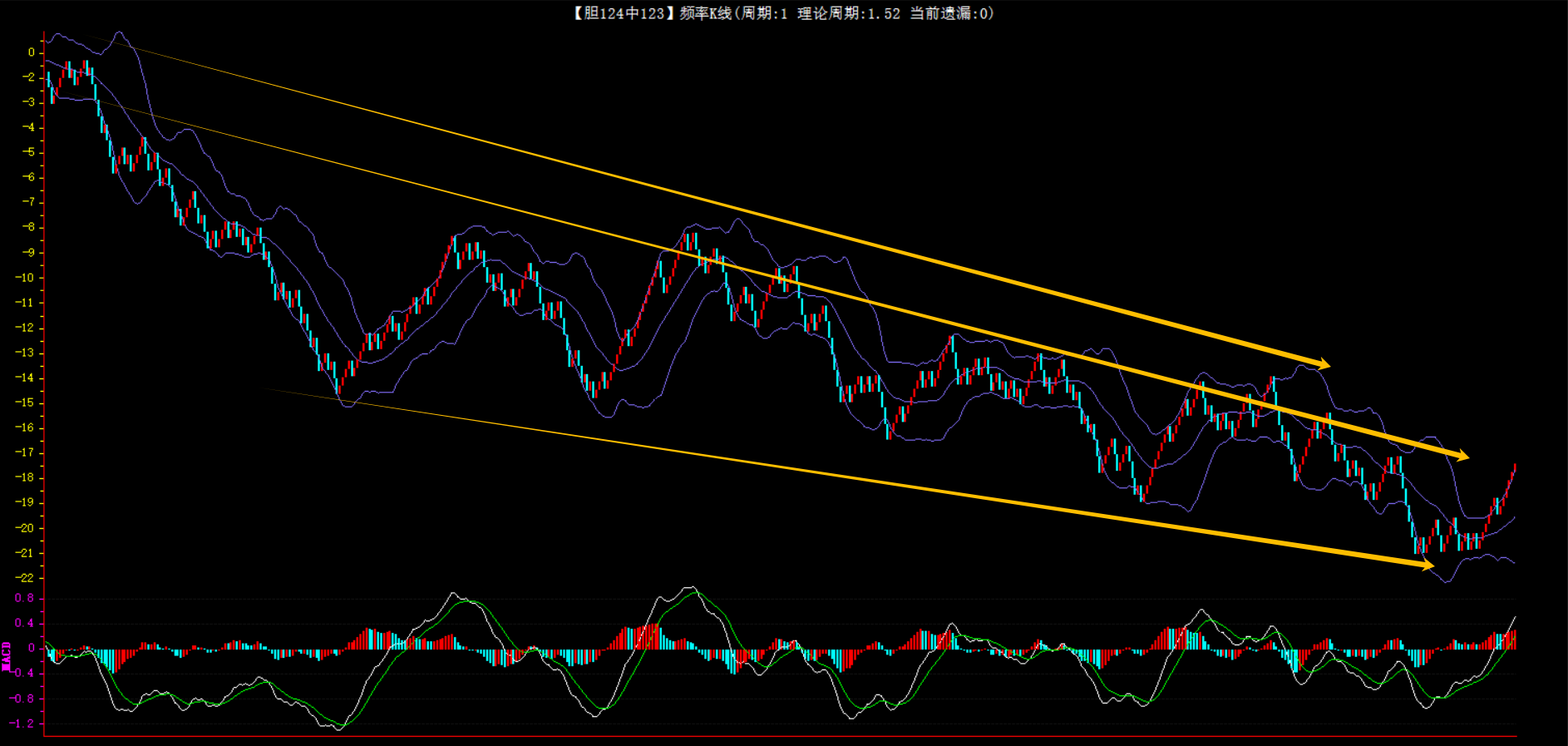Click the -2 price axis label
Image resolution: width=1568 pixels, height=746 pixels.
(x=28, y=77)
